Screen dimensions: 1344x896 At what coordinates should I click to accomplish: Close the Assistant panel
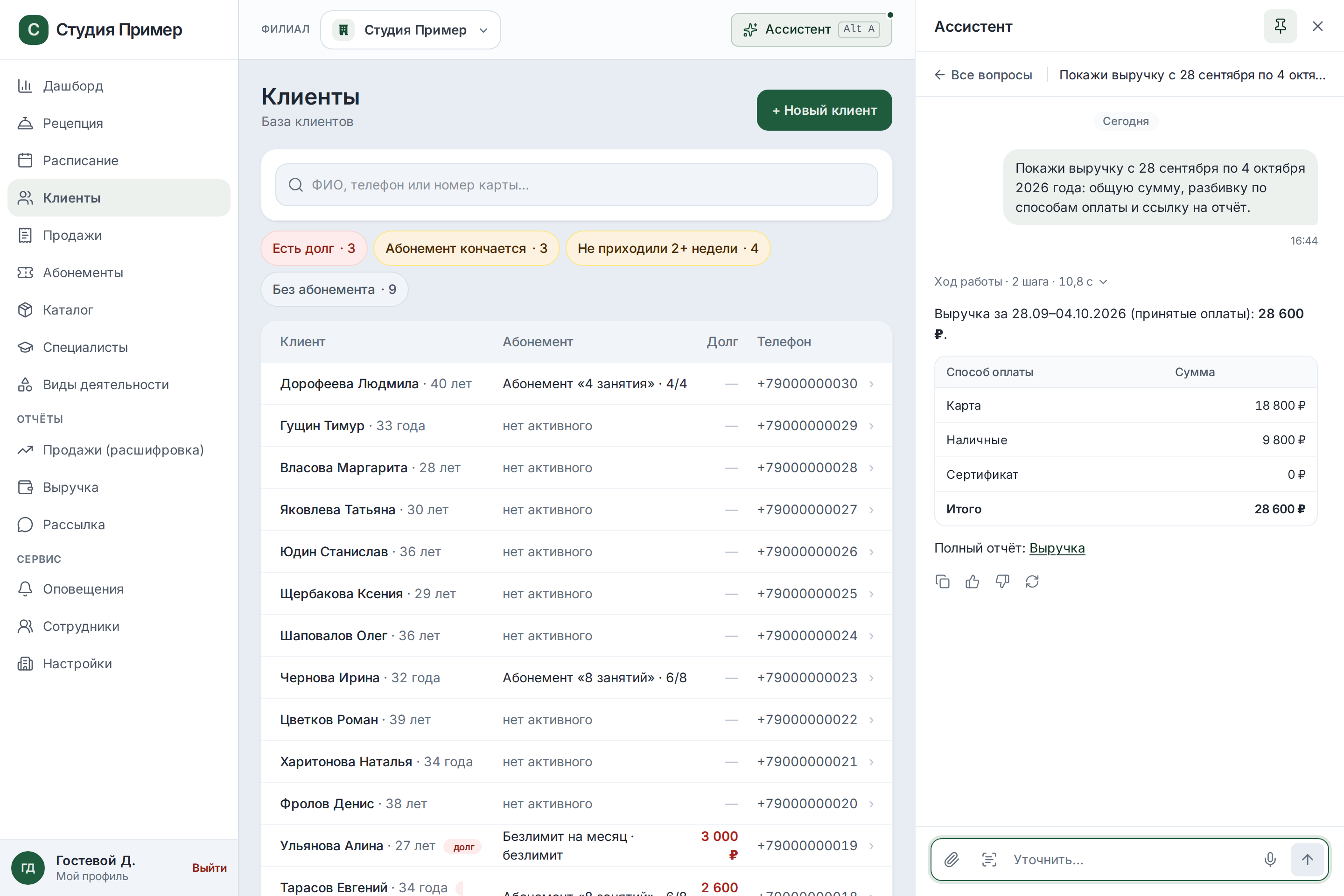pyautogui.click(x=1318, y=26)
